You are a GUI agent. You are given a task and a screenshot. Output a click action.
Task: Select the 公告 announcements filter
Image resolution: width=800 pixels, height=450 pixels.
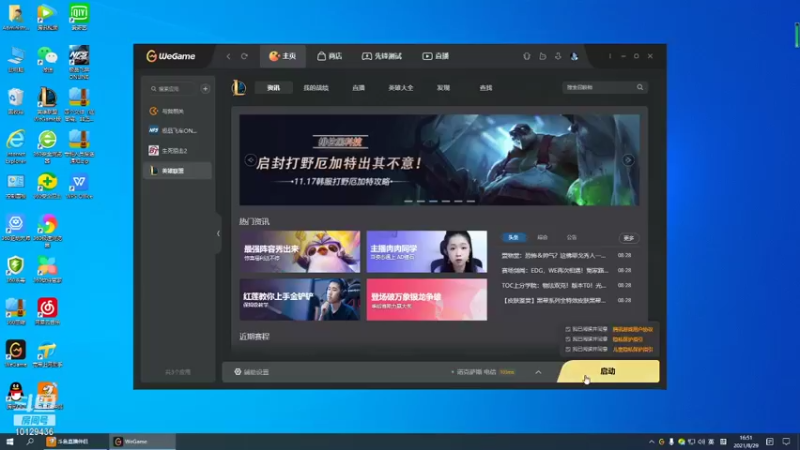click(571, 238)
